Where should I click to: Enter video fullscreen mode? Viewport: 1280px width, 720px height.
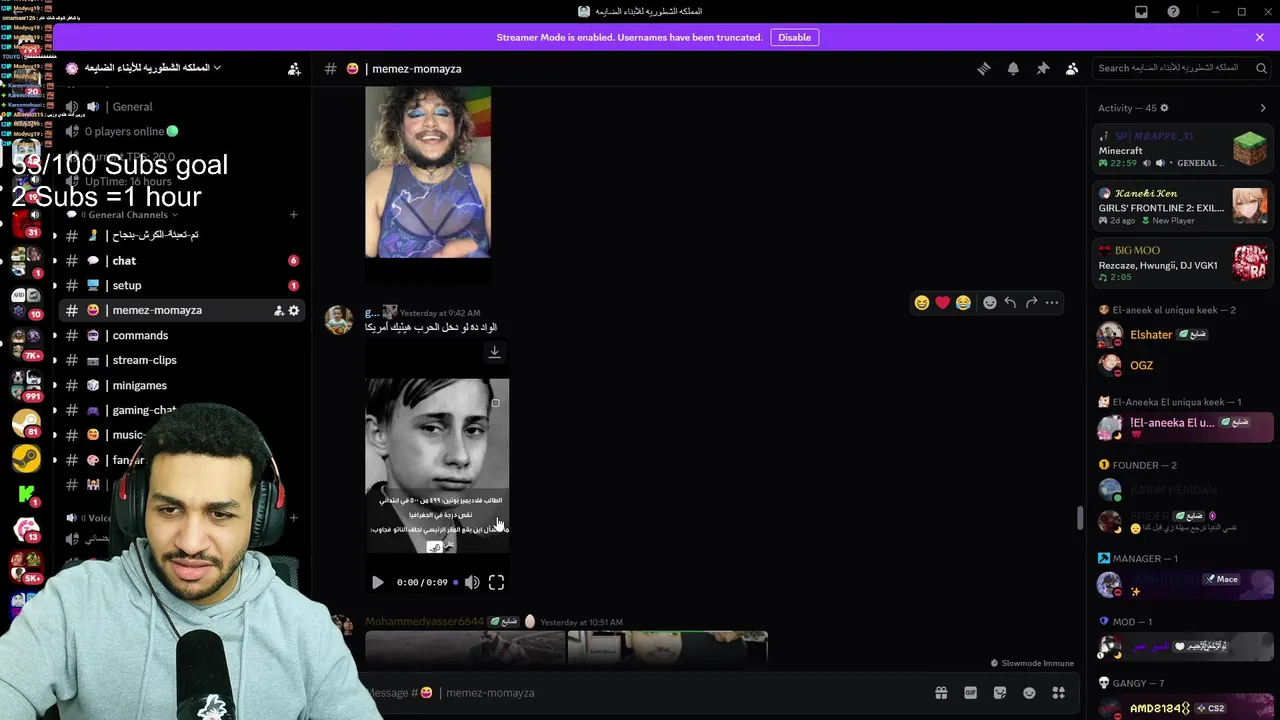click(x=496, y=582)
